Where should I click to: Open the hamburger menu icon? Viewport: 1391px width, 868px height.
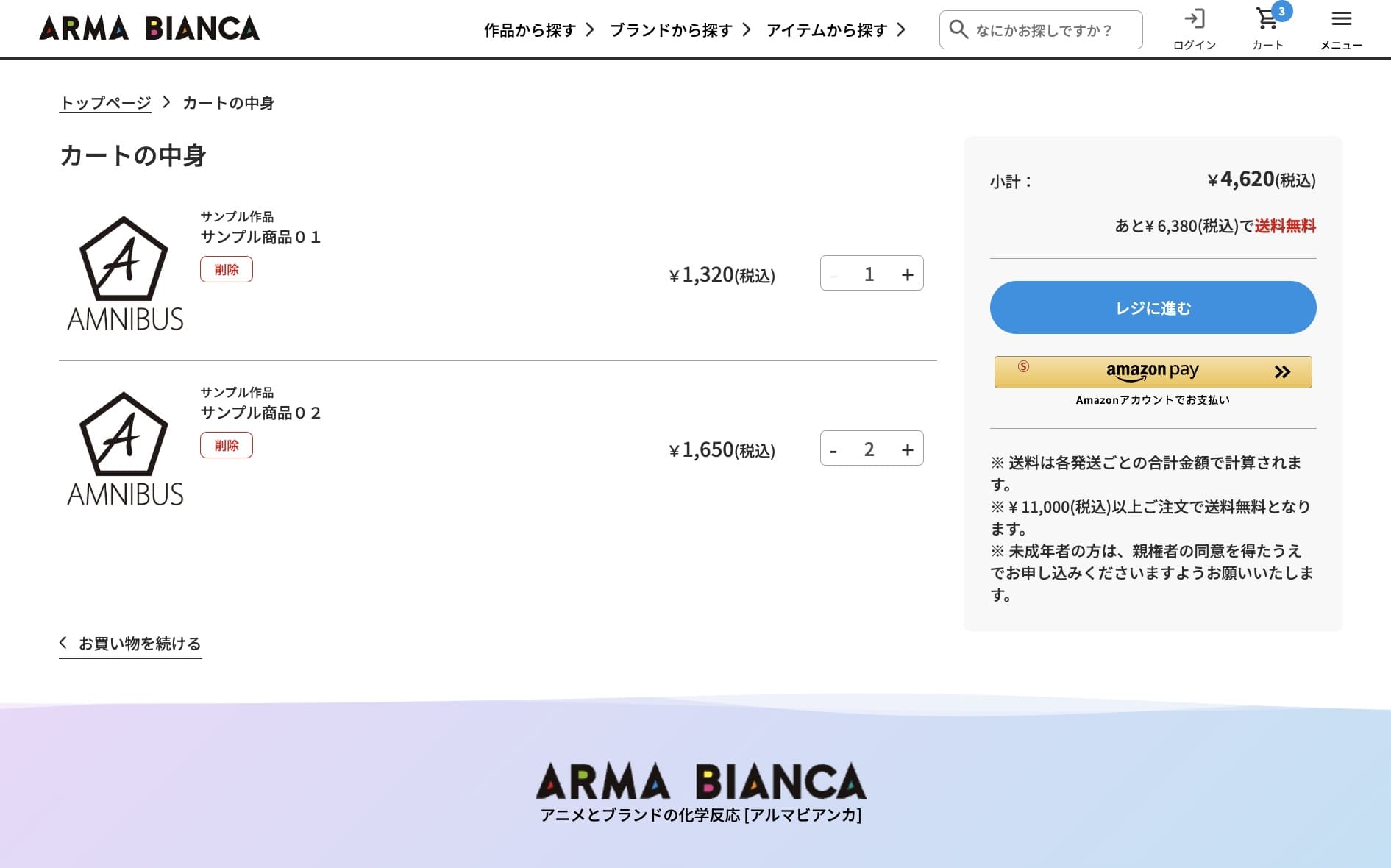pyautogui.click(x=1341, y=18)
